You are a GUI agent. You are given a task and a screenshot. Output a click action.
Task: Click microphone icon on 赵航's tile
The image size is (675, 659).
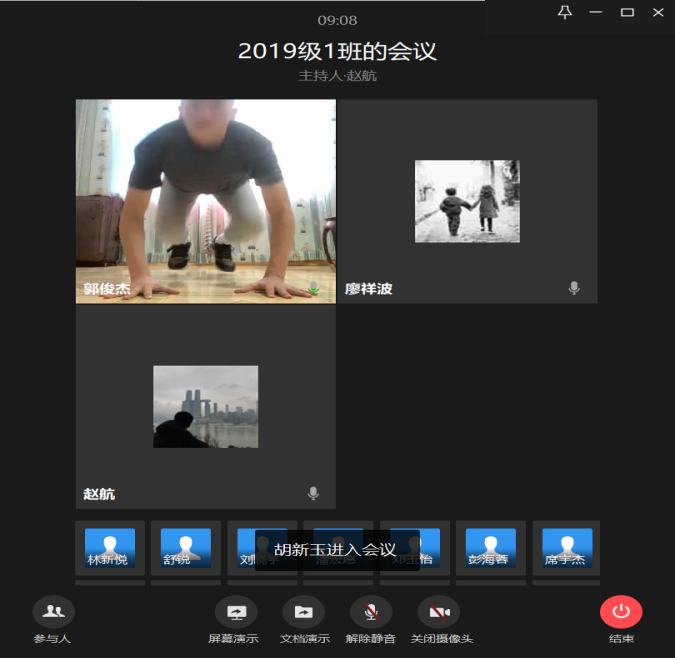tap(313, 493)
